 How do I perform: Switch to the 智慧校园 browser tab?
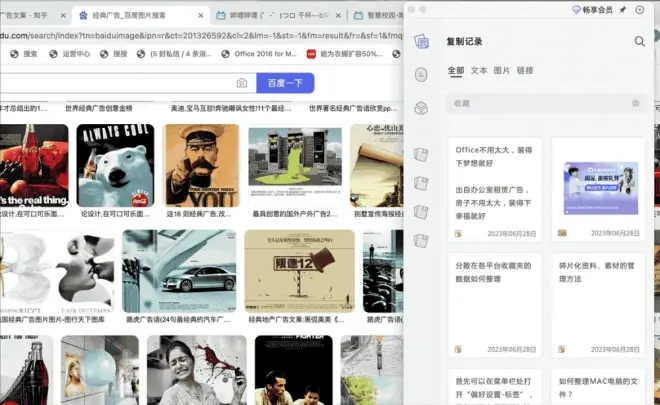pos(376,16)
